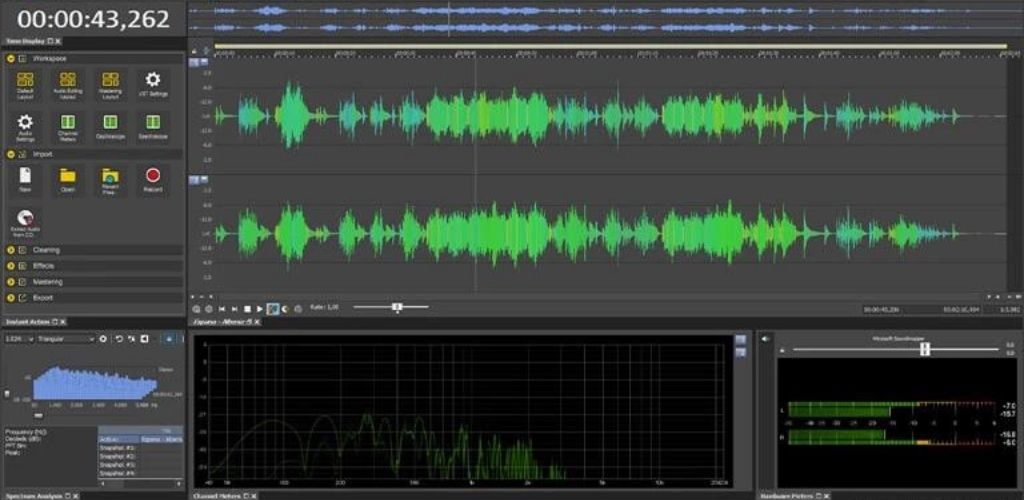The width and height of the screenshot is (1024, 500).
Task: Click the Play button in transport bar
Action: (x=260, y=308)
